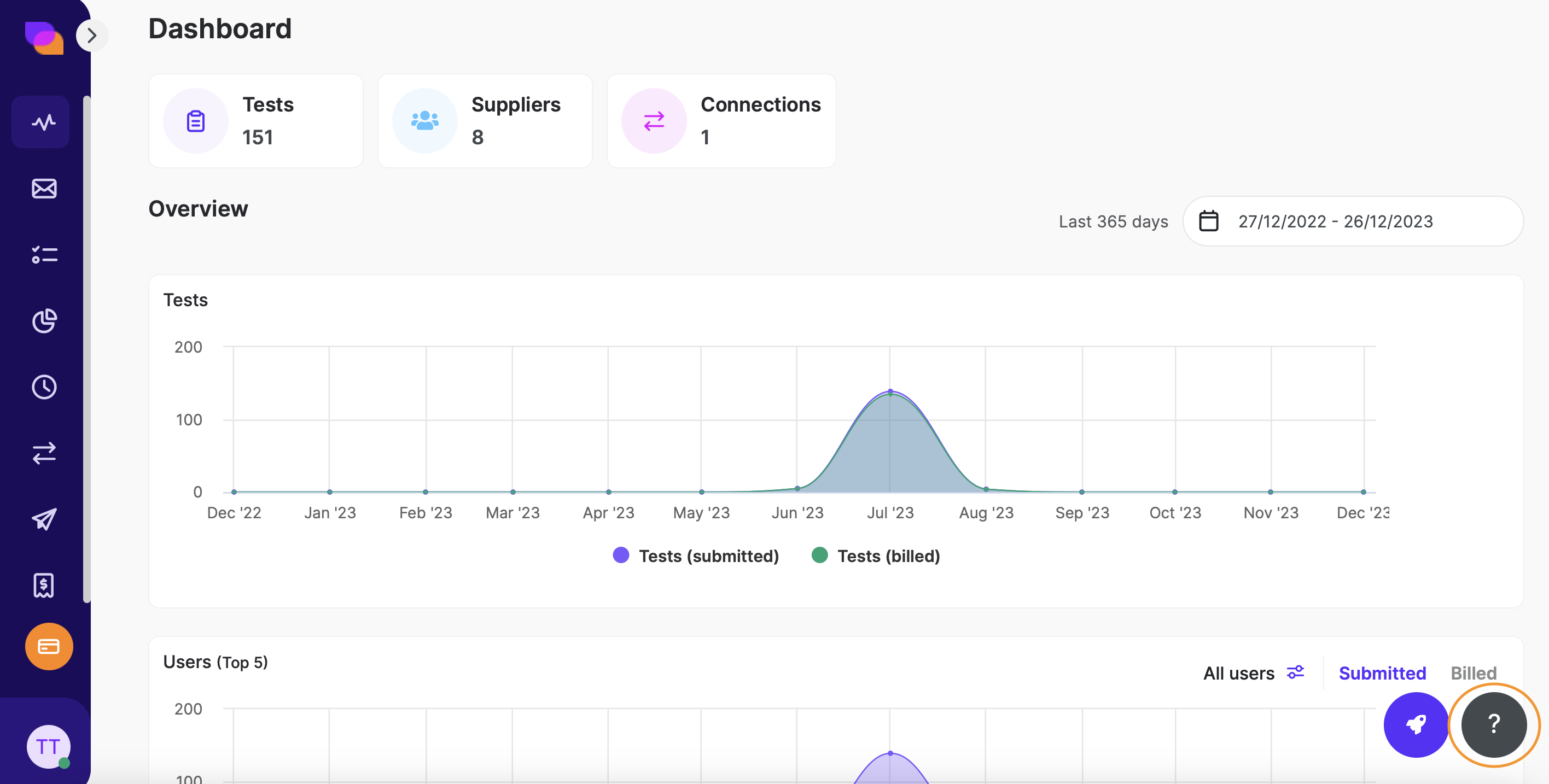Open the pie chart analytics icon
The height and width of the screenshot is (784, 1549).
click(44, 320)
